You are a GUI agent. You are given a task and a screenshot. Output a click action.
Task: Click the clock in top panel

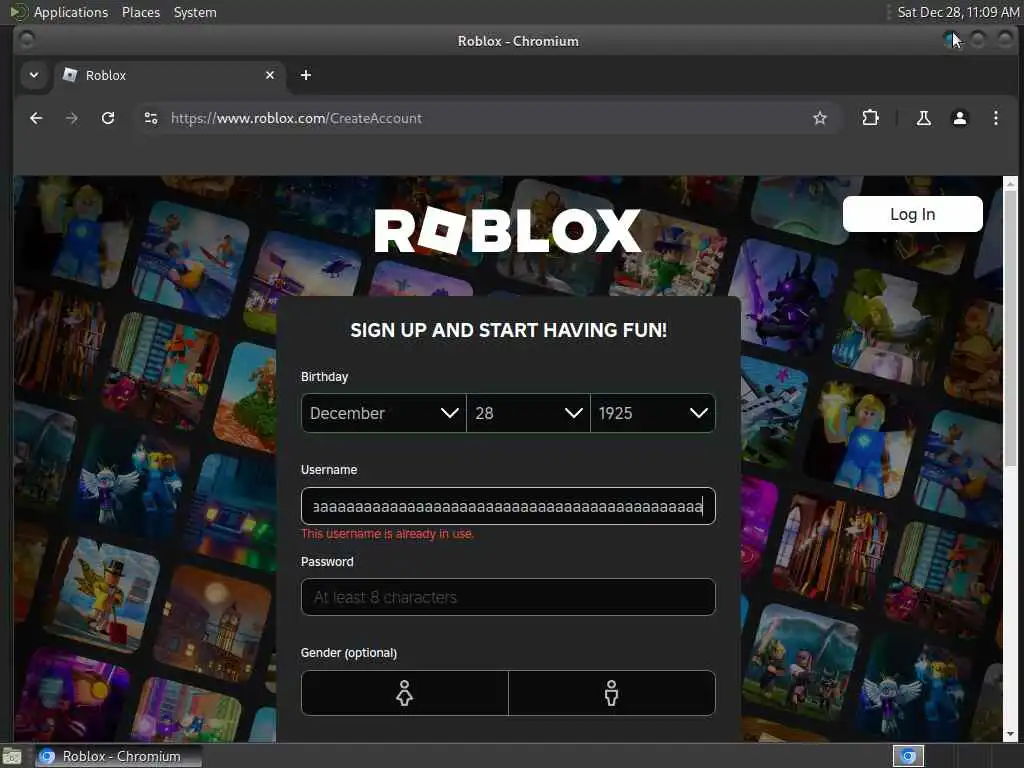click(x=957, y=12)
